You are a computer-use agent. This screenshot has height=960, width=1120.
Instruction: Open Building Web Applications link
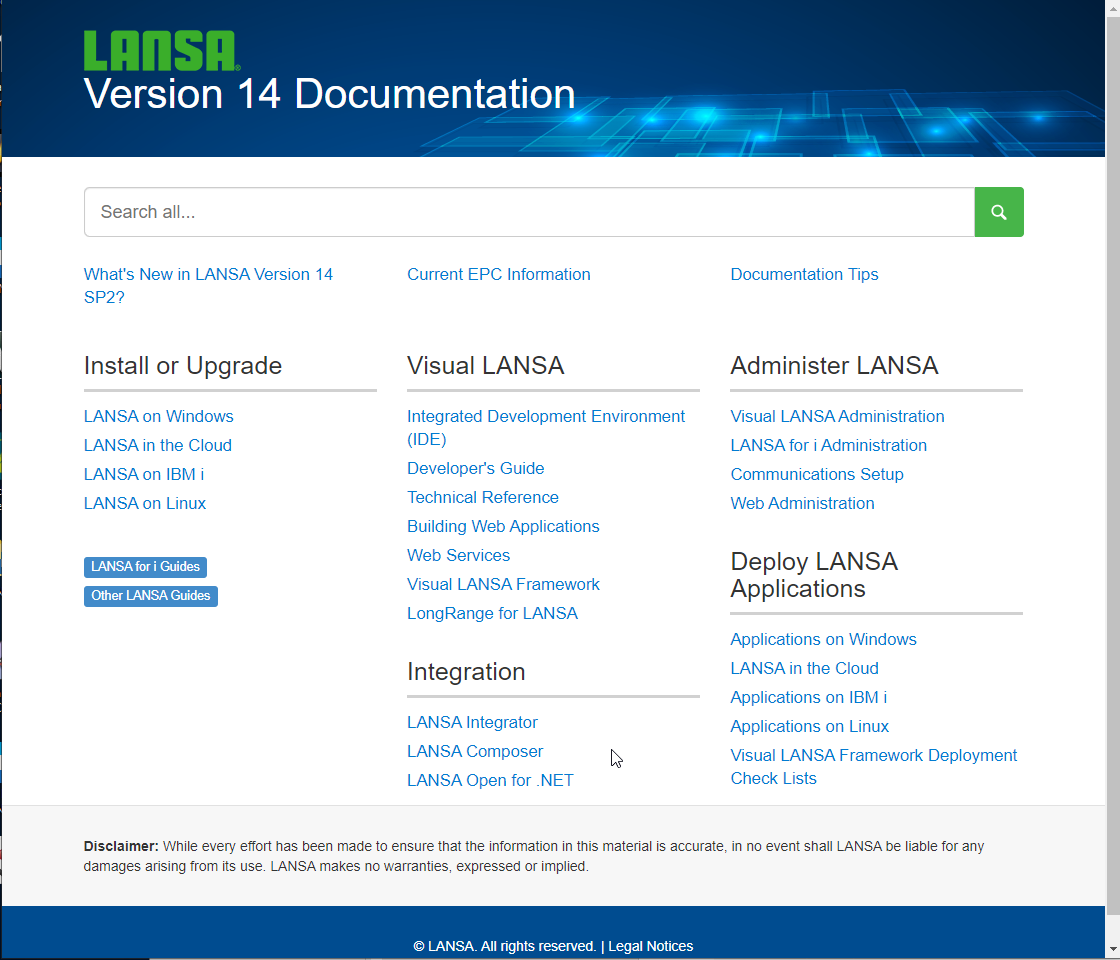[x=503, y=526]
